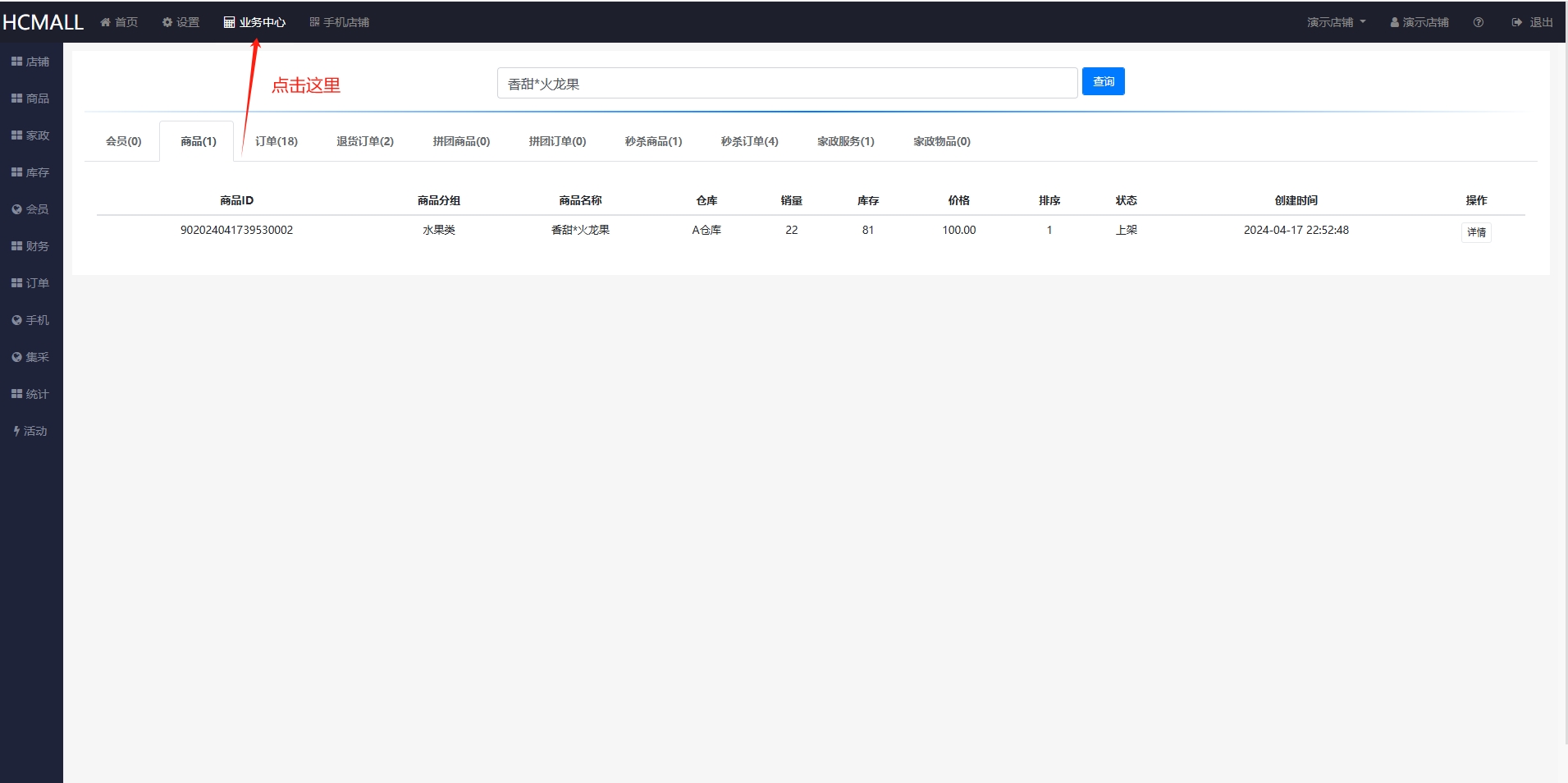Open the 库存 sidebar section
This screenshot has height=783, width=1568.
(x=30, y=172)
